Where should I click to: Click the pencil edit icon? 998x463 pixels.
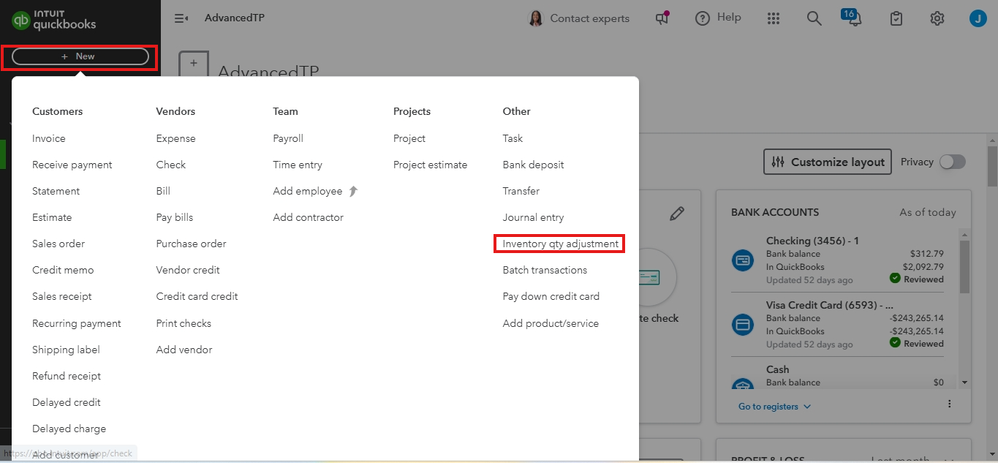tap(677, 212)
